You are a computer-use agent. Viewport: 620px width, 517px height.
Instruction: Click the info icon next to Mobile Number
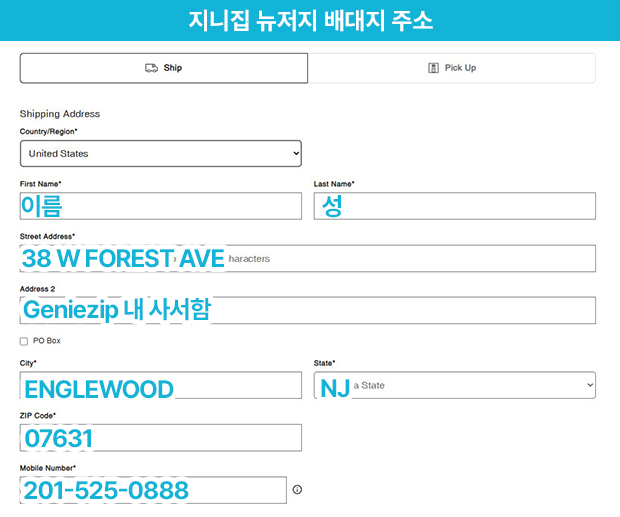coord(297,490)
